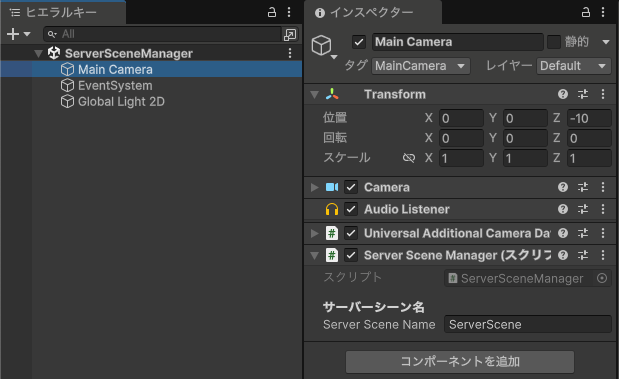Image resolution: width=619 pixels, height=379 pixels.
Task: Disable the Main Camera active checkbox
Action: 359,42
